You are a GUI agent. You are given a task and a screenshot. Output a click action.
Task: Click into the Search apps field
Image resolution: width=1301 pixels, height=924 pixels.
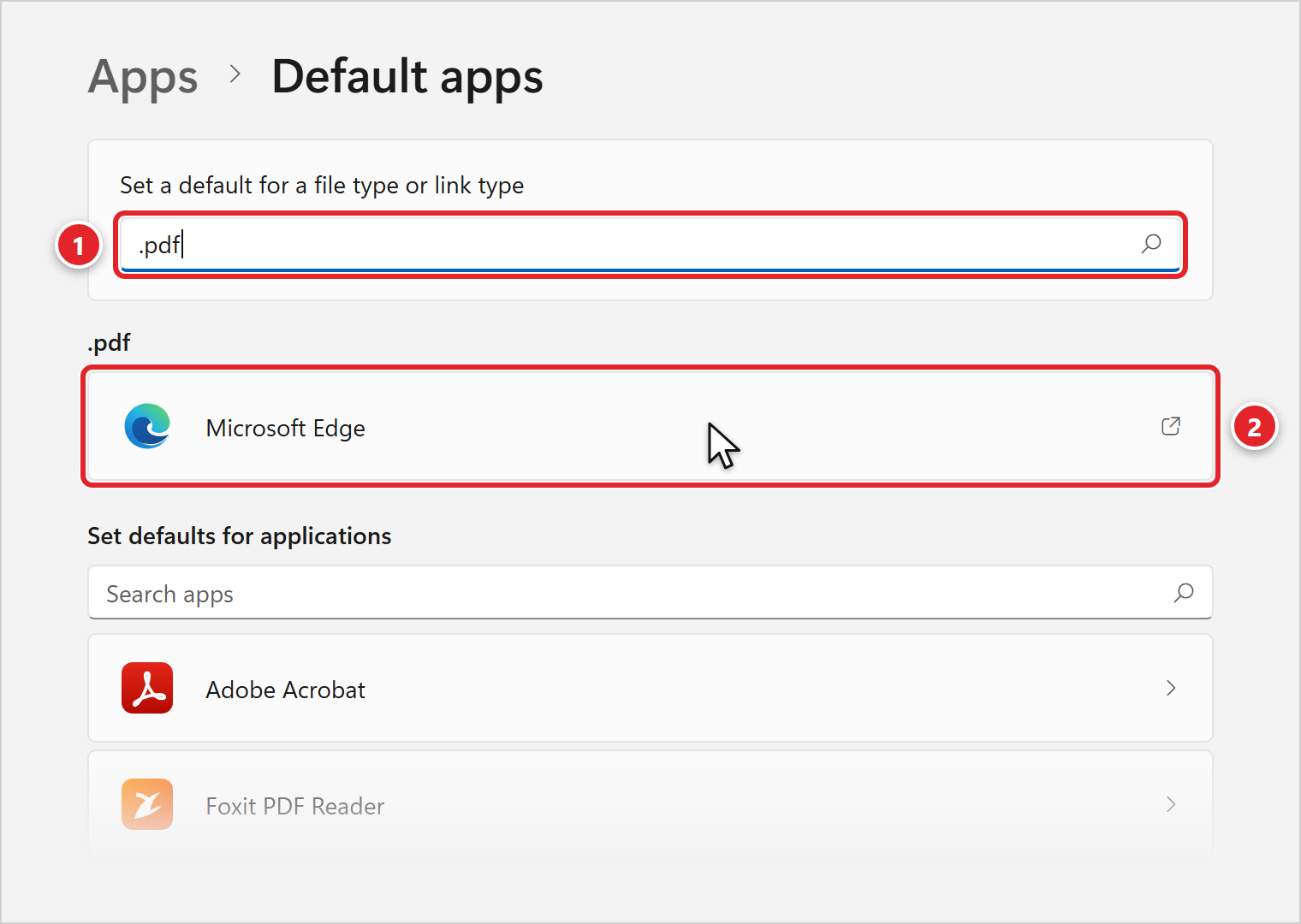click(x=650, y=592)
